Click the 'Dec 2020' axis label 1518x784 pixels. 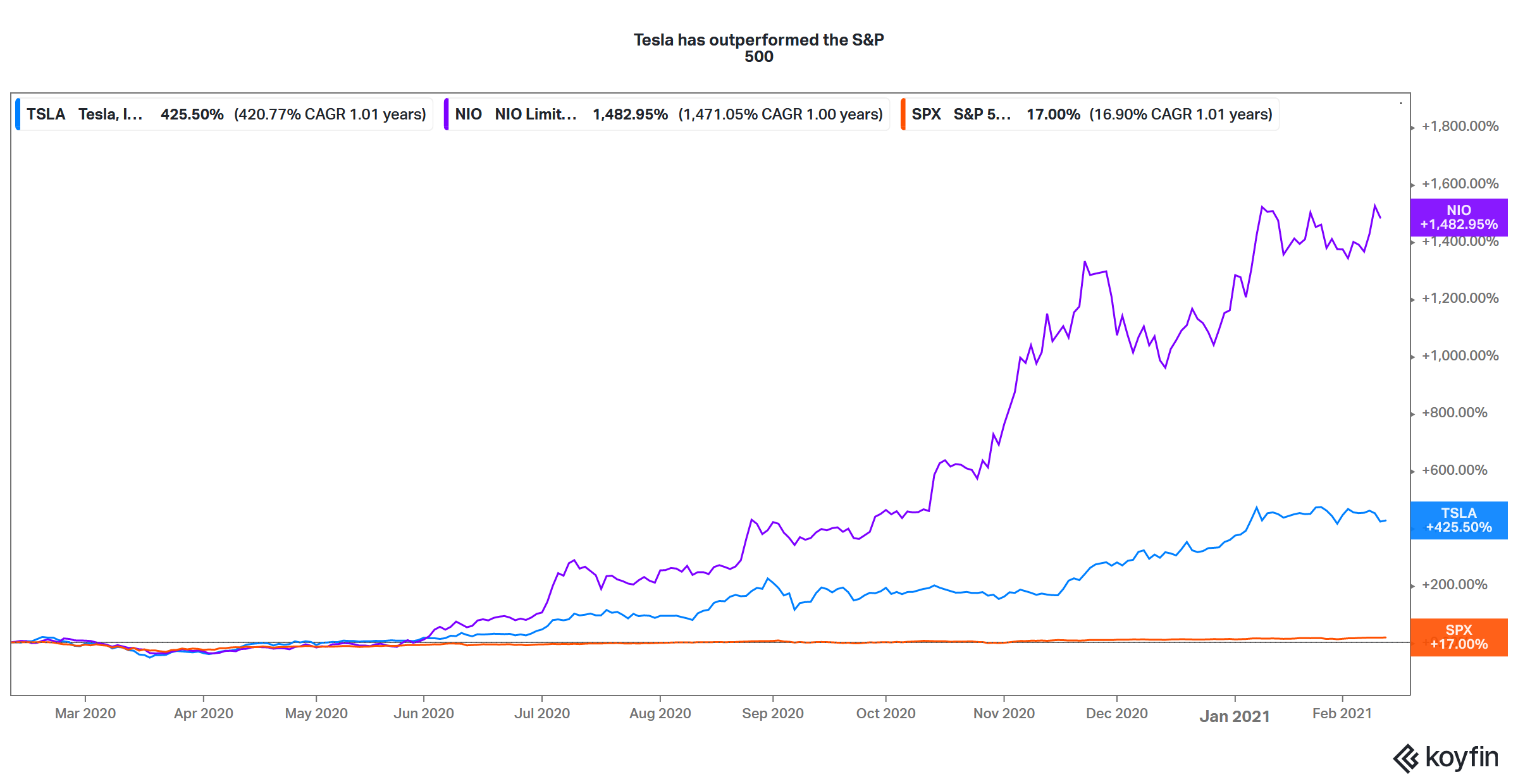click(1117, 713)
